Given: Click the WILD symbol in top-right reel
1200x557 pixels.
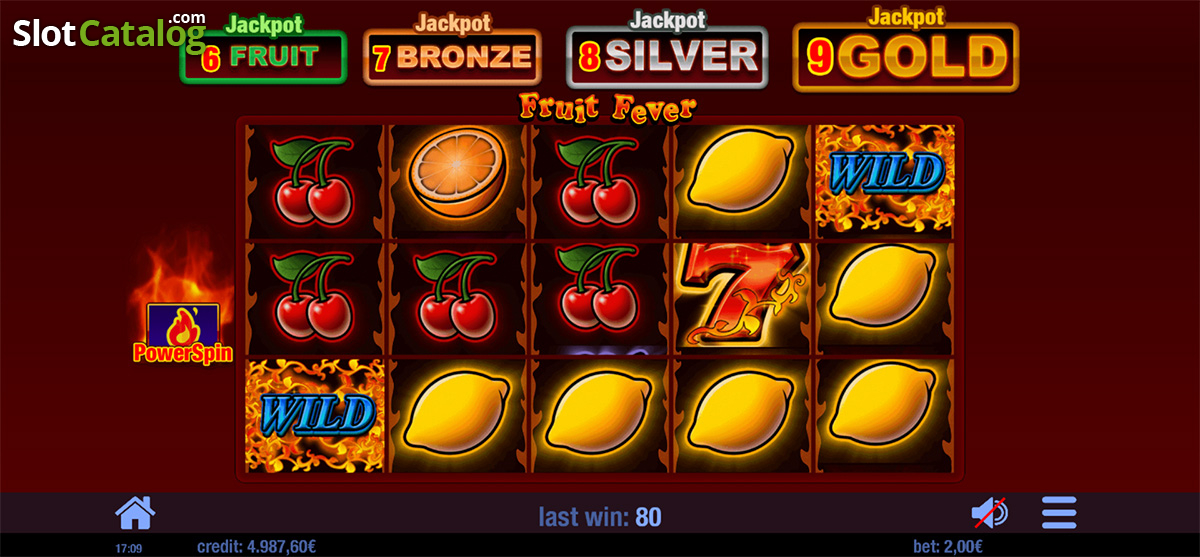Looking at the screenshot, I should tap(885, 181).
